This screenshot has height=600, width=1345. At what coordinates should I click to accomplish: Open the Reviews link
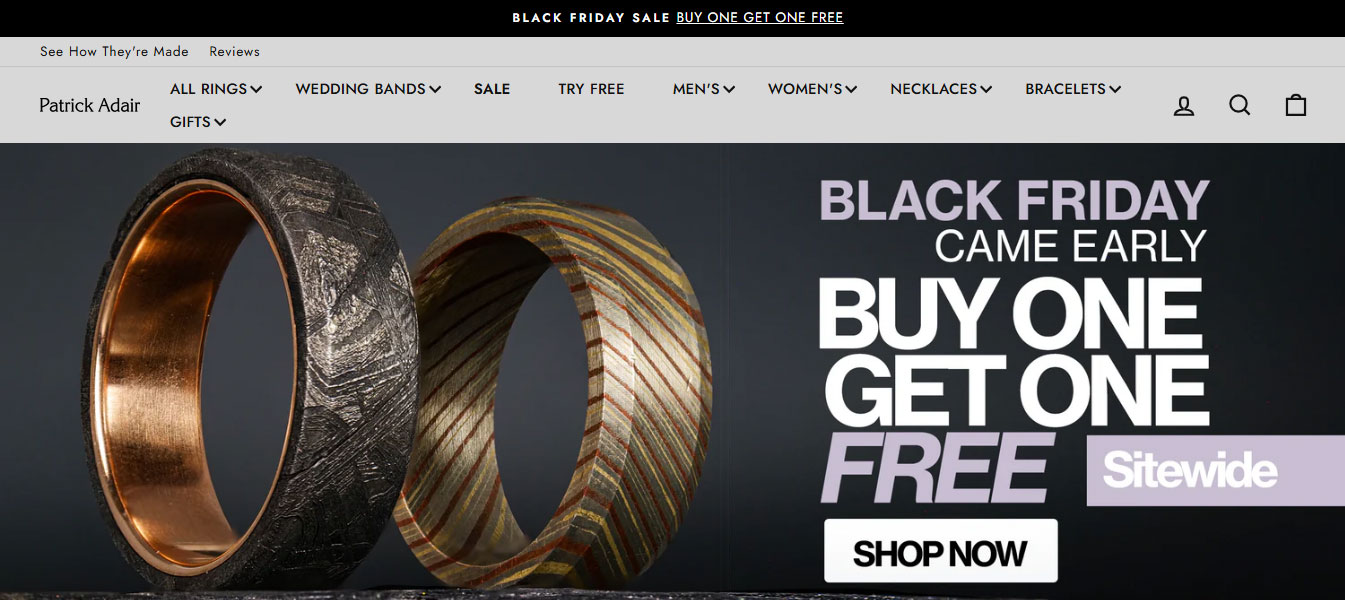234,52
